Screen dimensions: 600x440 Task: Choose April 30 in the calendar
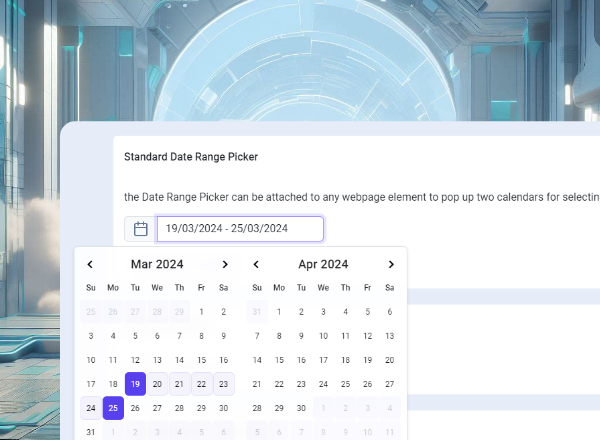tap(301, 408)
